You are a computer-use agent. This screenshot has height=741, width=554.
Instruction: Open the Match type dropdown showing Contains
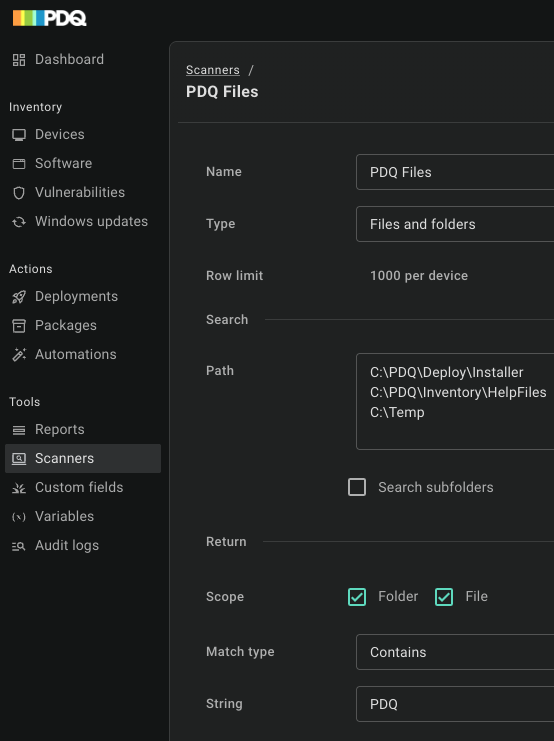tap(455, 652)
